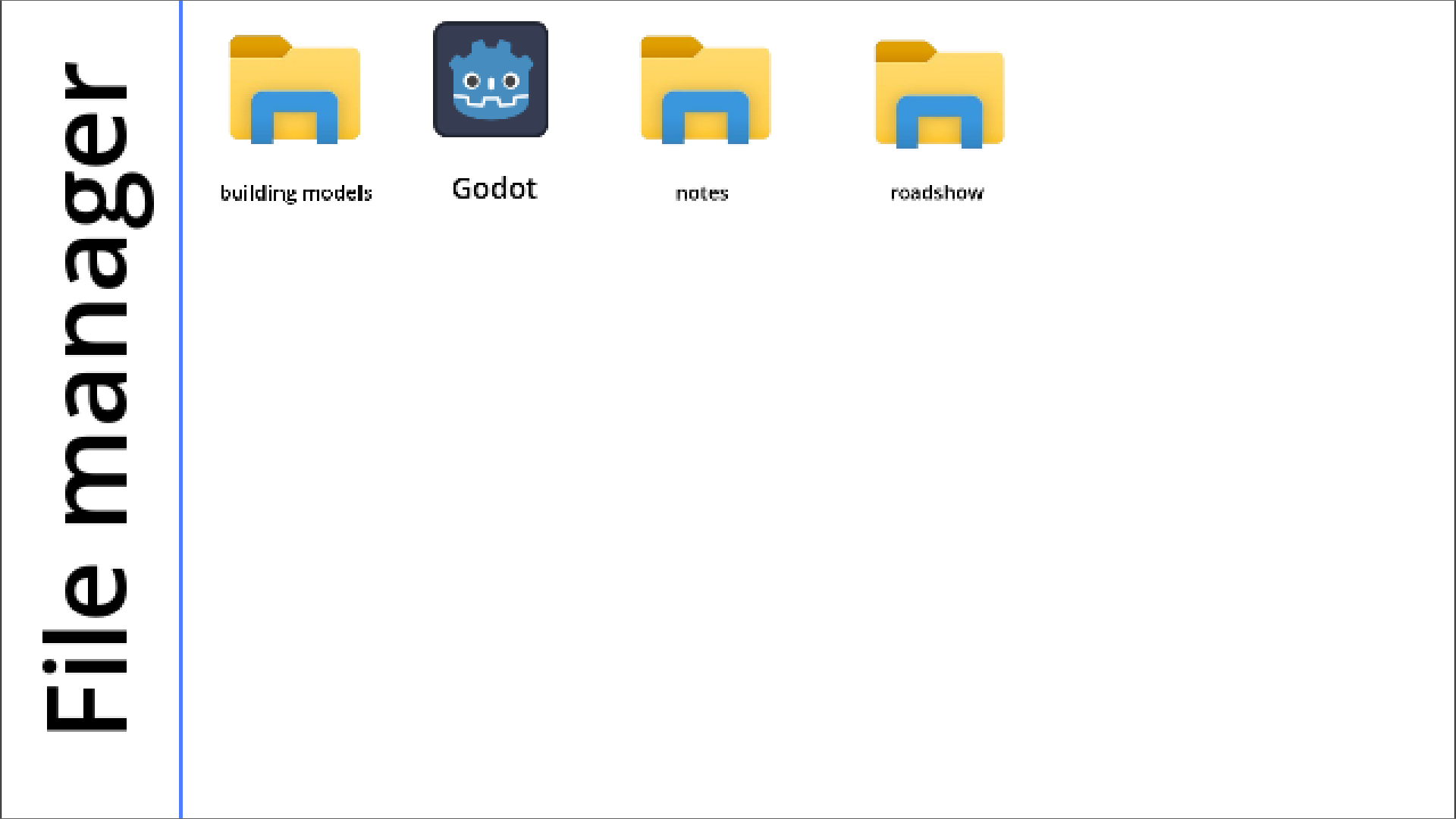Open the roadshow folder icon

click(x=939, y=94)
